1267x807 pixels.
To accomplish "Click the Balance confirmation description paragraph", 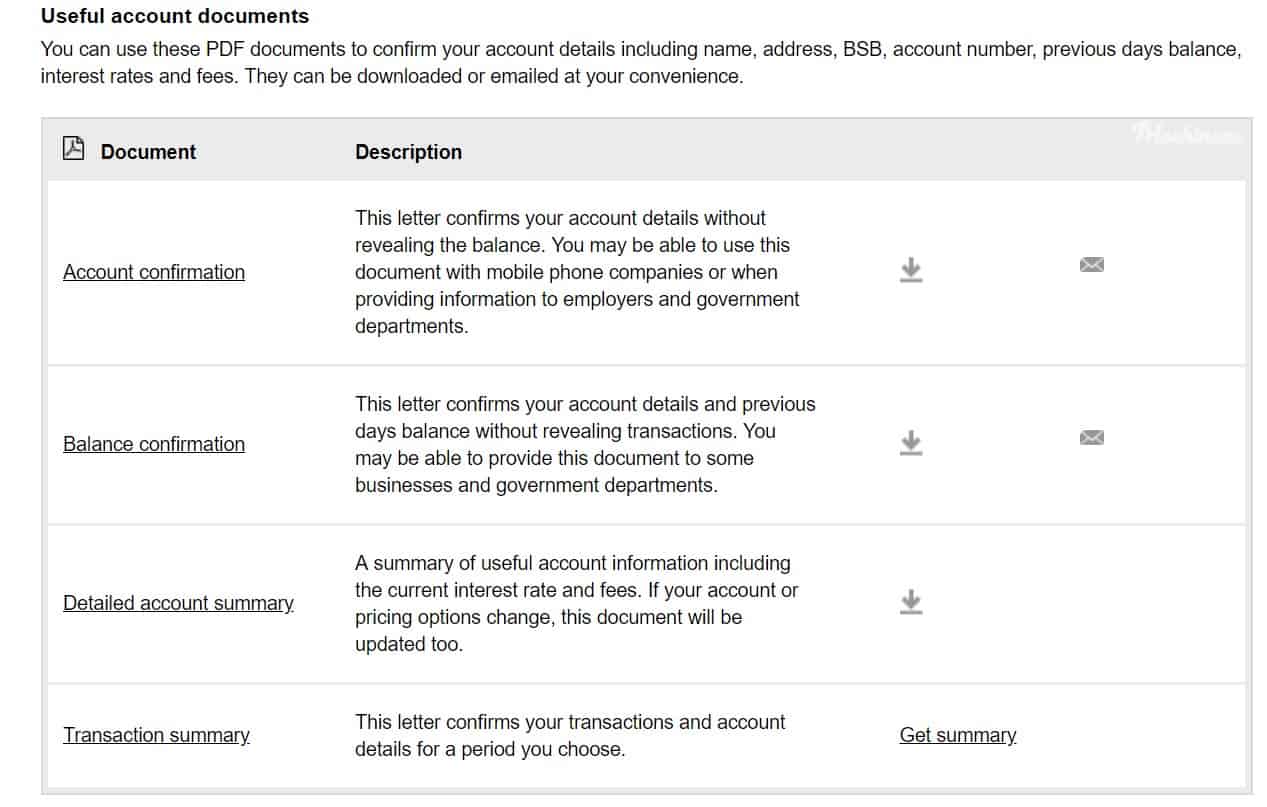I will 584,444.
